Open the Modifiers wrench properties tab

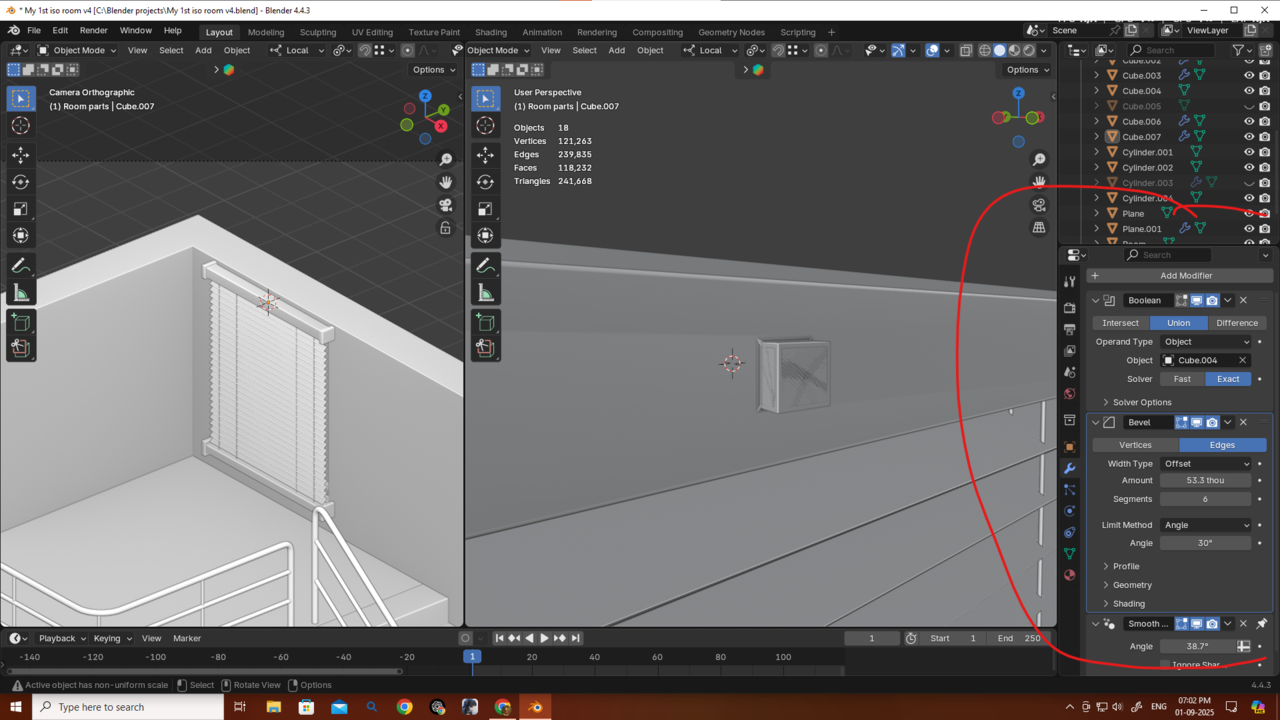[1069, 468]
